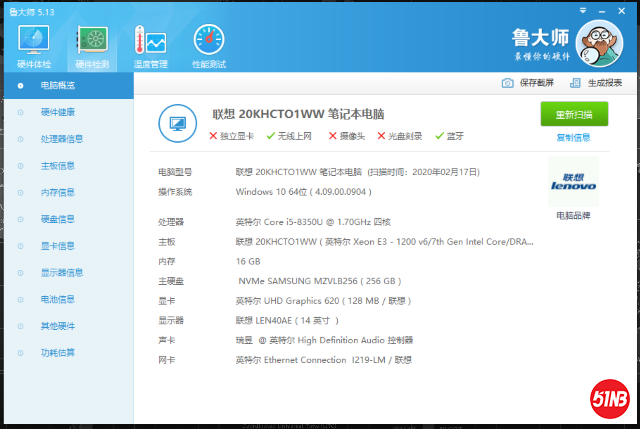640x429 pixels.
Task: Show 功耗估算 in the sidebar
Action: pos(57,352)
